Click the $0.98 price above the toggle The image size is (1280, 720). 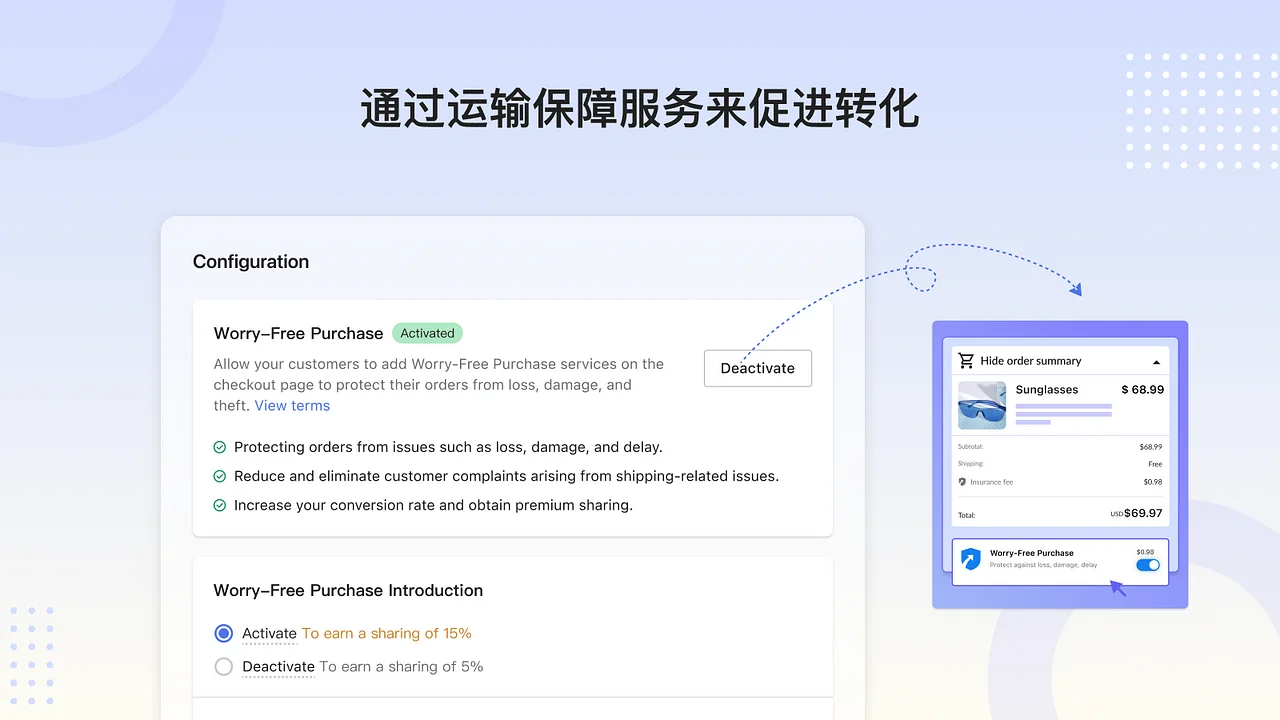pos(1146,552)
